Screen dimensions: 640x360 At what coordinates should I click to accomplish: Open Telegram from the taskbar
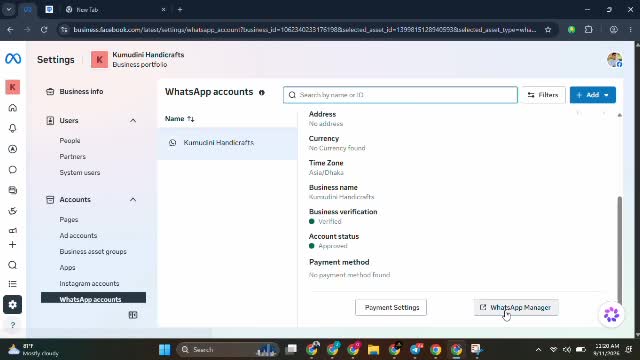[x=415, y=350]
